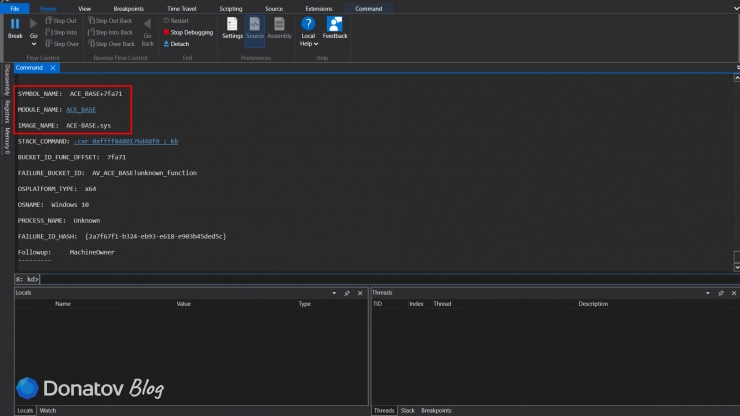Screen dimensions: 740x416
Task: Click the Detach button
Action: coord(176,44)
